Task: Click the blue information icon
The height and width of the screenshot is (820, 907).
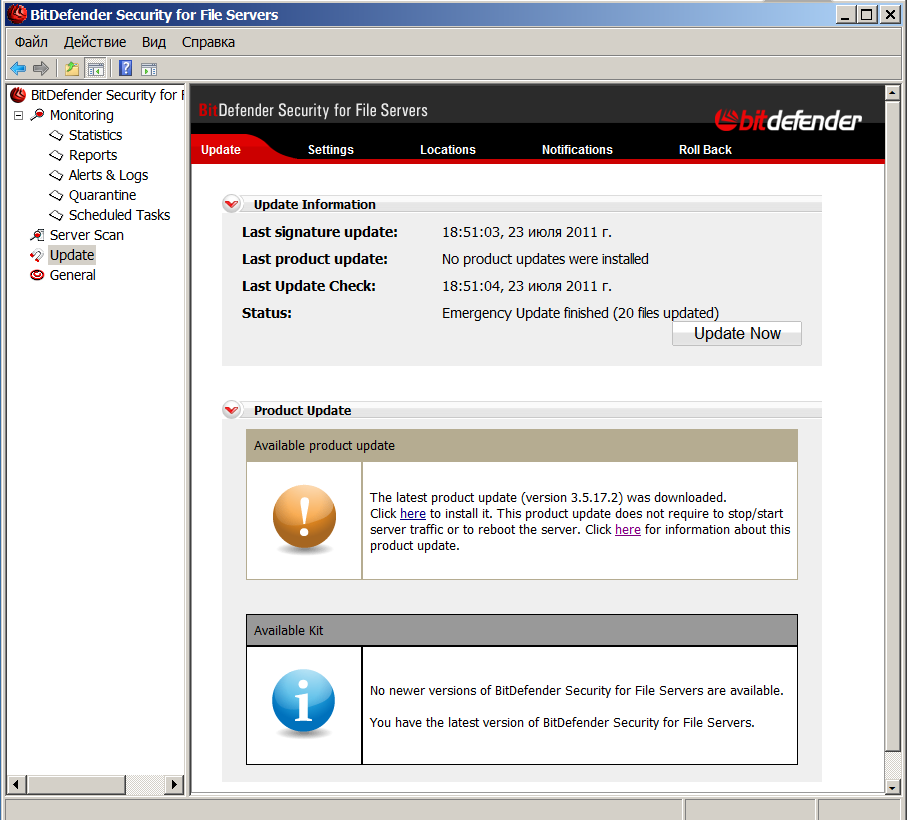Action: click(x=304, y=701)
